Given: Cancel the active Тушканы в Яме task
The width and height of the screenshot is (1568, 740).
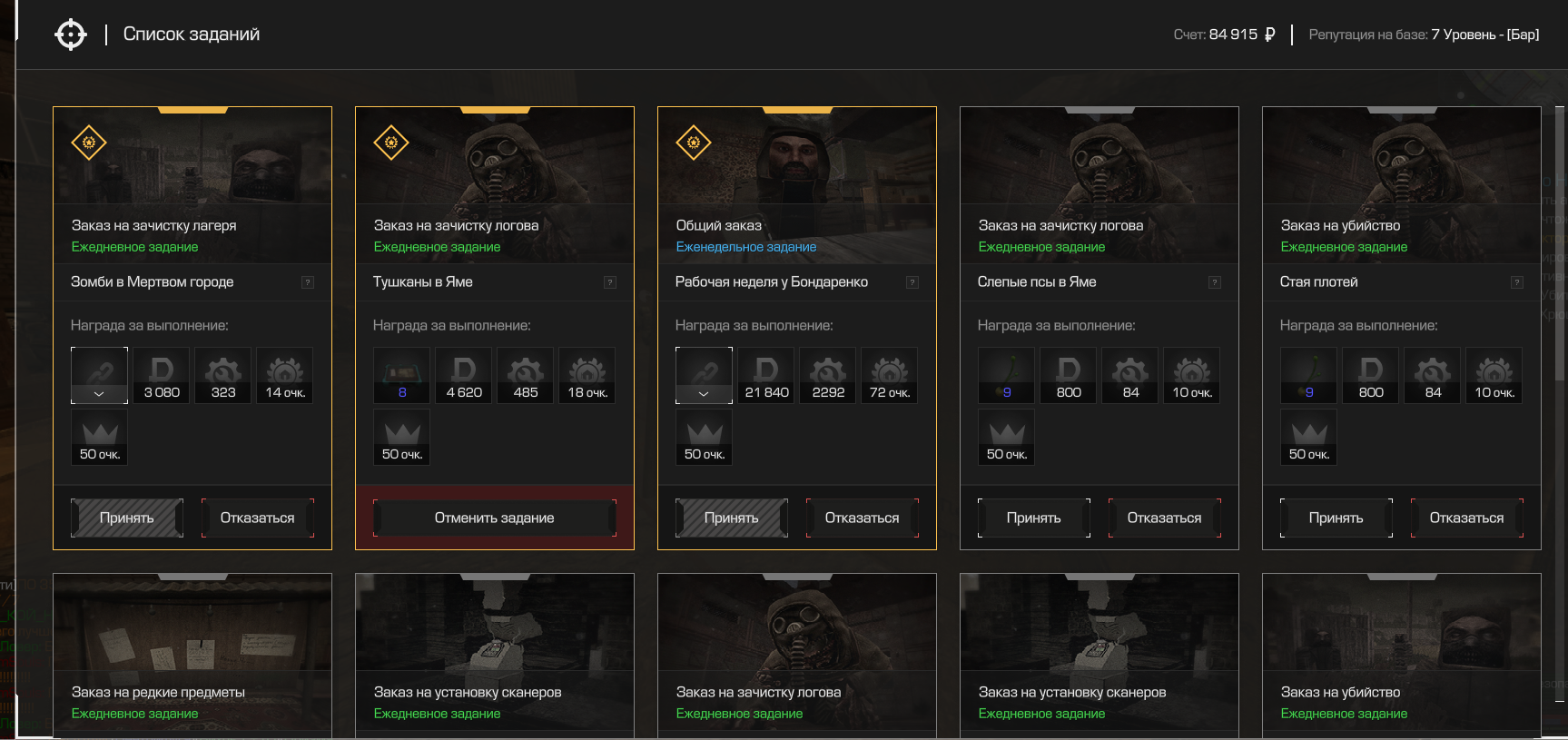Looking at the screenshot, I should click(494, 518).
